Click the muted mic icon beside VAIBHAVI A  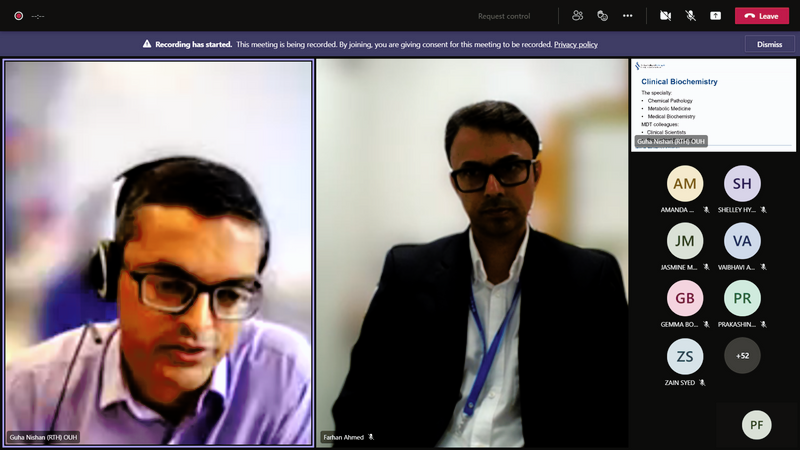763,267
